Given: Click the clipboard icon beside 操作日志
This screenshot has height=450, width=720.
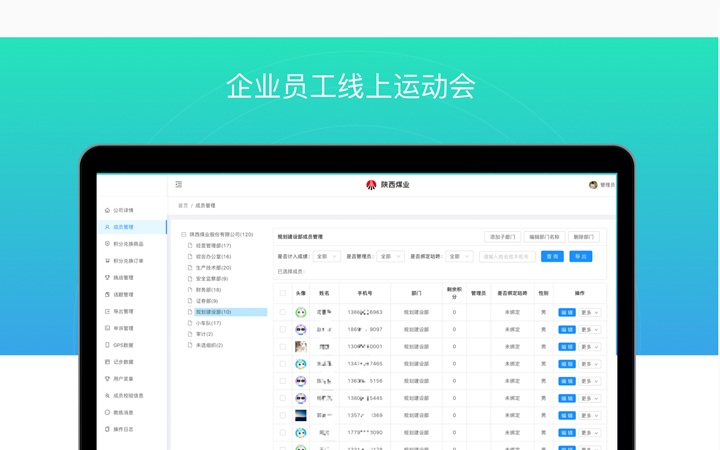Looking at the screenshot, I should click(x=107, y=429).
